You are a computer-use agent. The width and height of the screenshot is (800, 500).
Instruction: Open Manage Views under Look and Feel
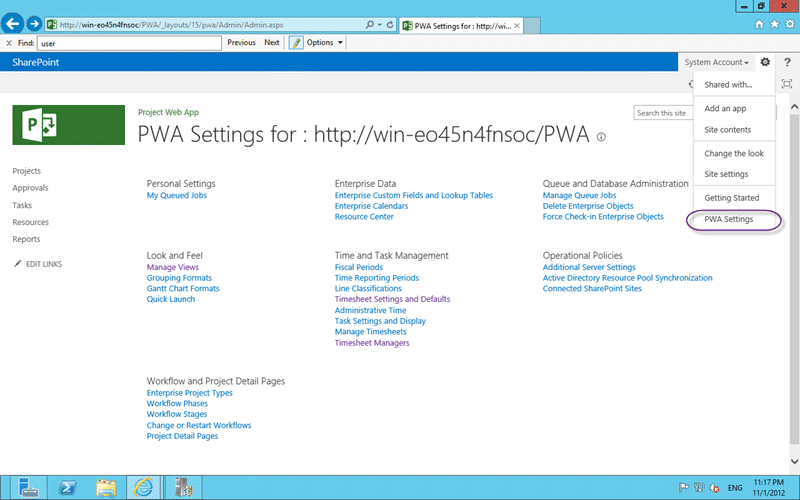[x=172, y=267]
